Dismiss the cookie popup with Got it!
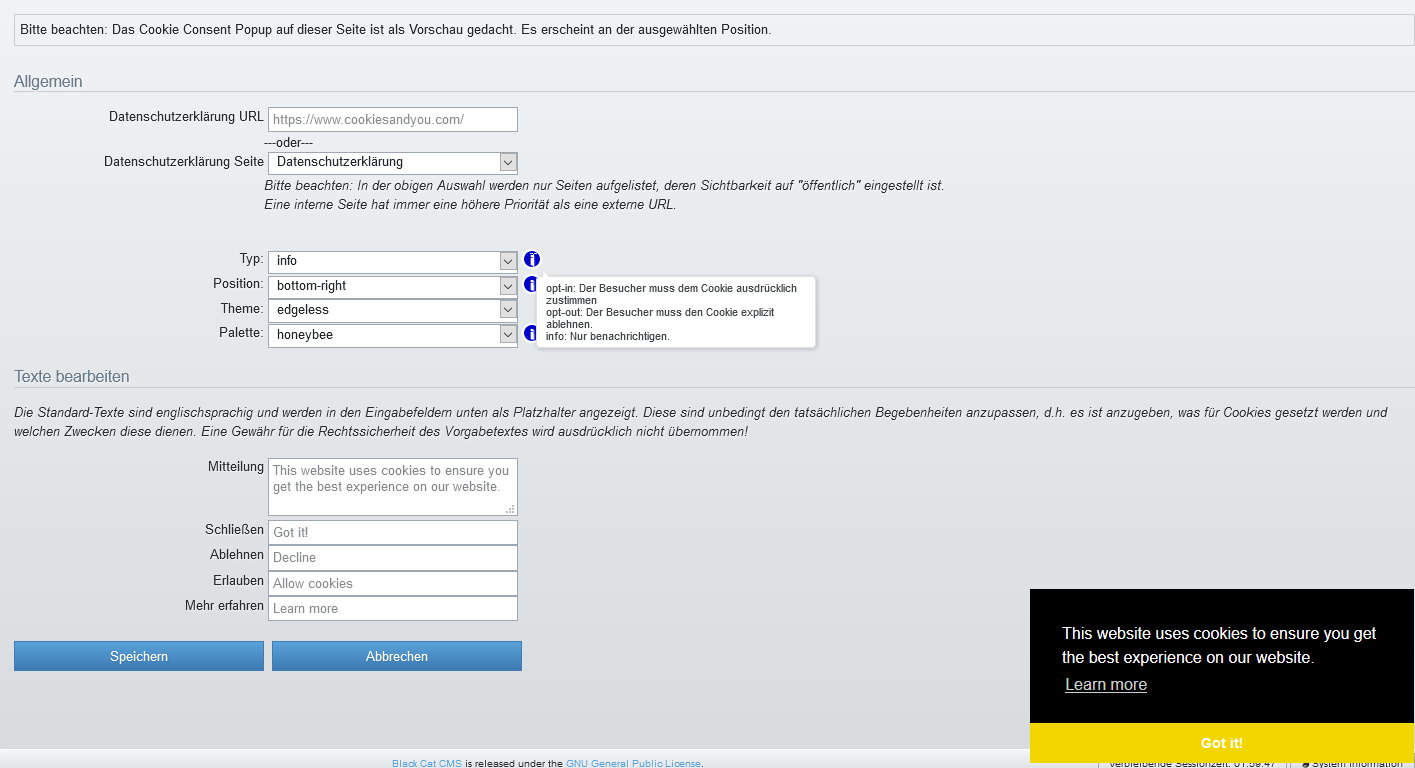This screenshot has height=768, width=1415. (1220, 743)
